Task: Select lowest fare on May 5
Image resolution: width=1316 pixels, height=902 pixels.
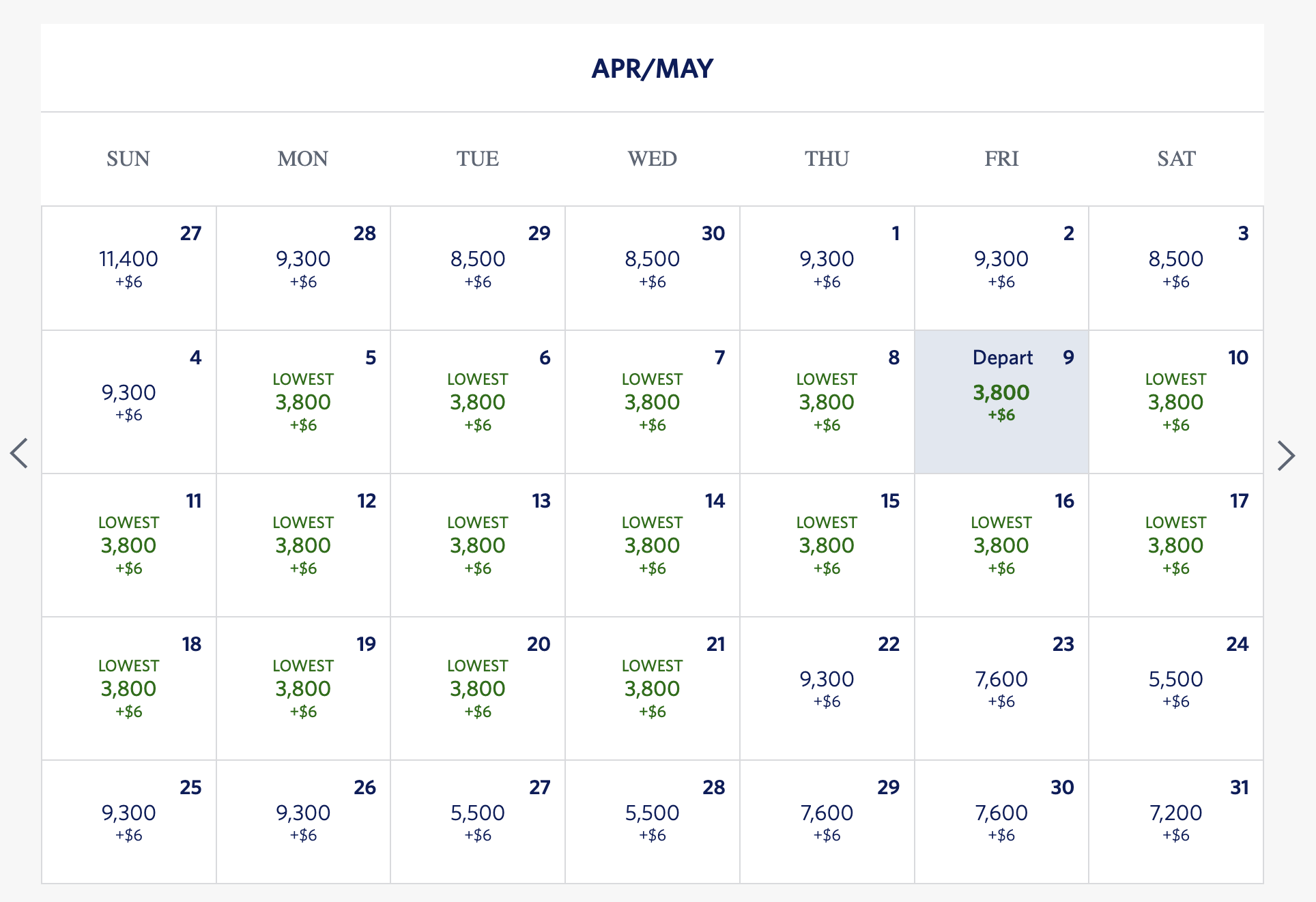Action: 303,402
